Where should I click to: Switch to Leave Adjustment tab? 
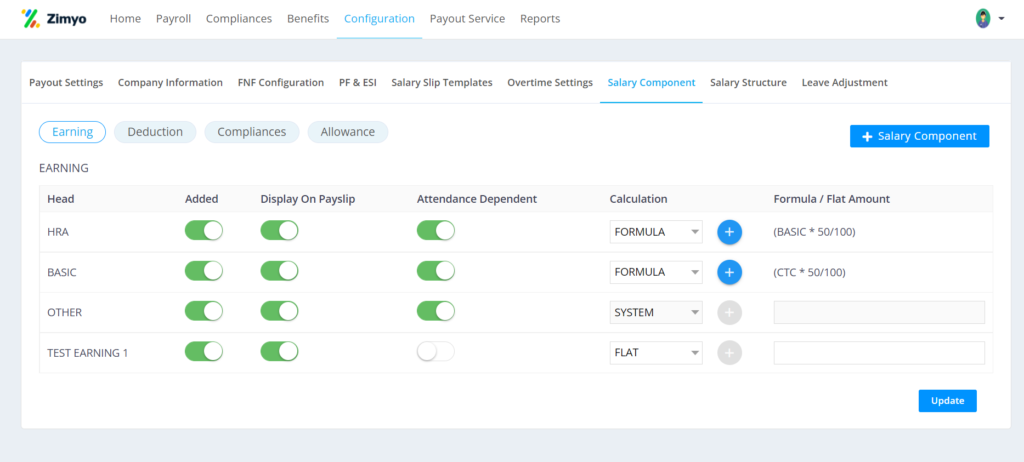pyautogui.click(x=844, y=83)
